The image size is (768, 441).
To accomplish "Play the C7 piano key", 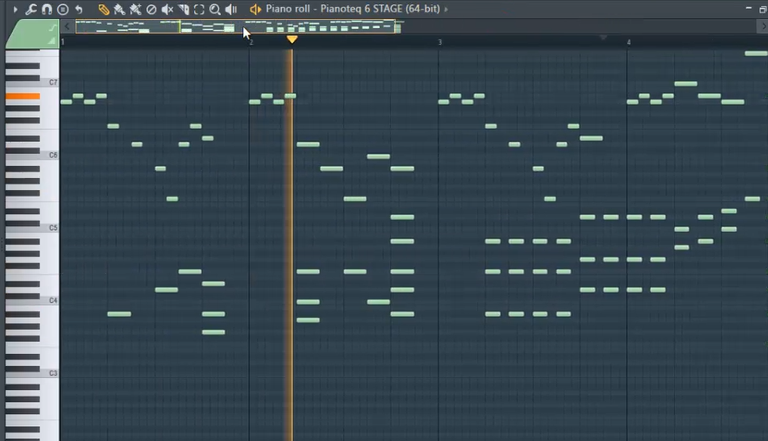I will (32, 84).
